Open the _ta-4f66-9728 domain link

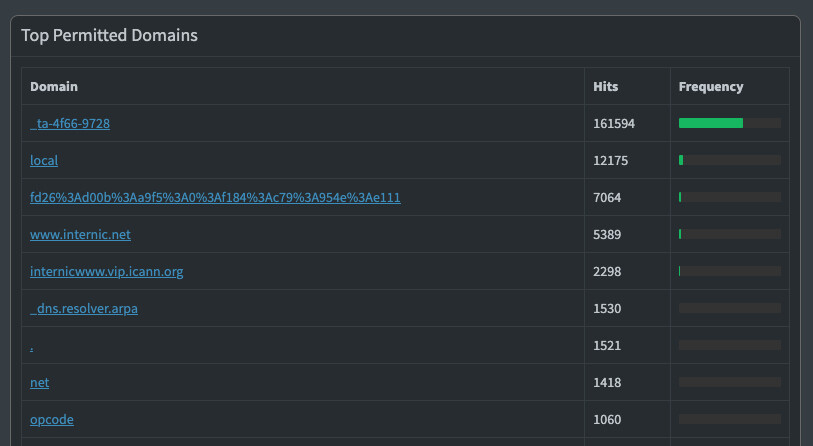(70, 123)
